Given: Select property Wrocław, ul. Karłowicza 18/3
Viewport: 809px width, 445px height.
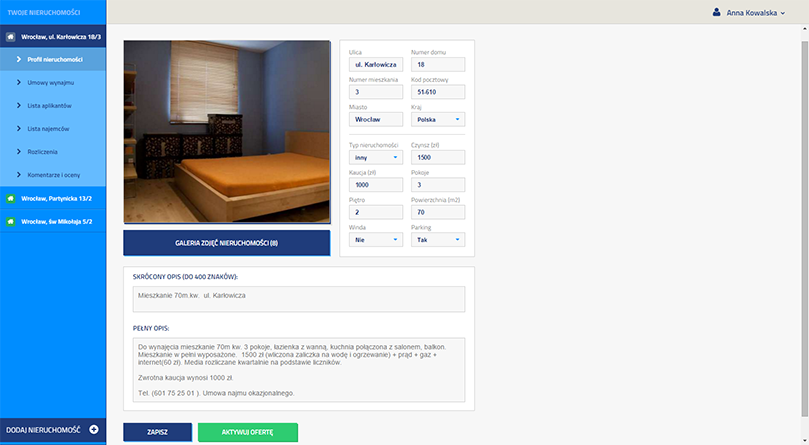Looking at the screenshot, I should click(53, 37).
